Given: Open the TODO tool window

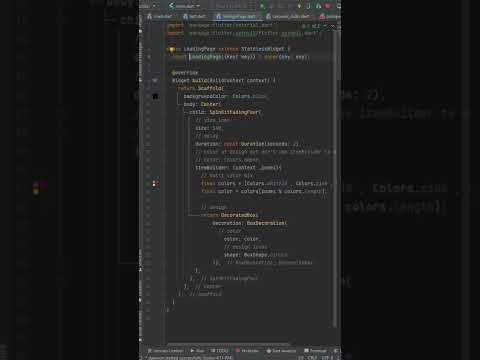Looking at the screenshot, I should 220,350.
